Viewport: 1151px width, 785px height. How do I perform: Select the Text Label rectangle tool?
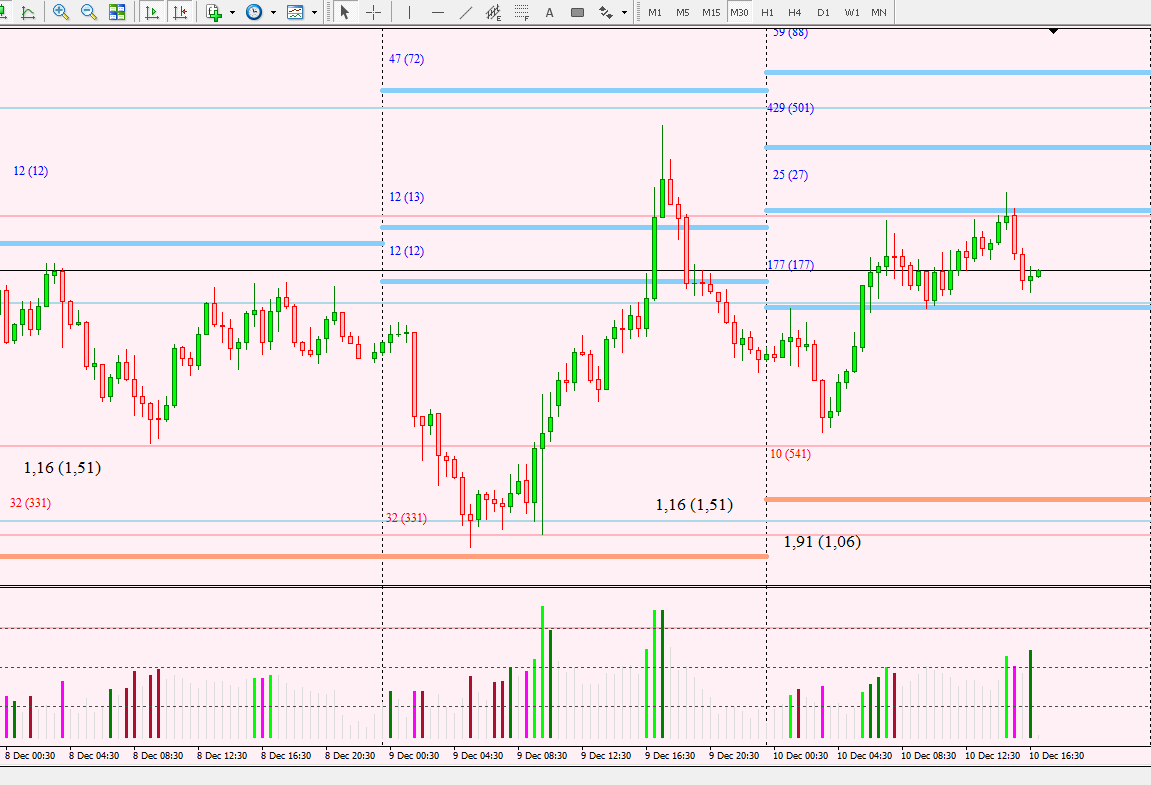[x=578, y=12]
